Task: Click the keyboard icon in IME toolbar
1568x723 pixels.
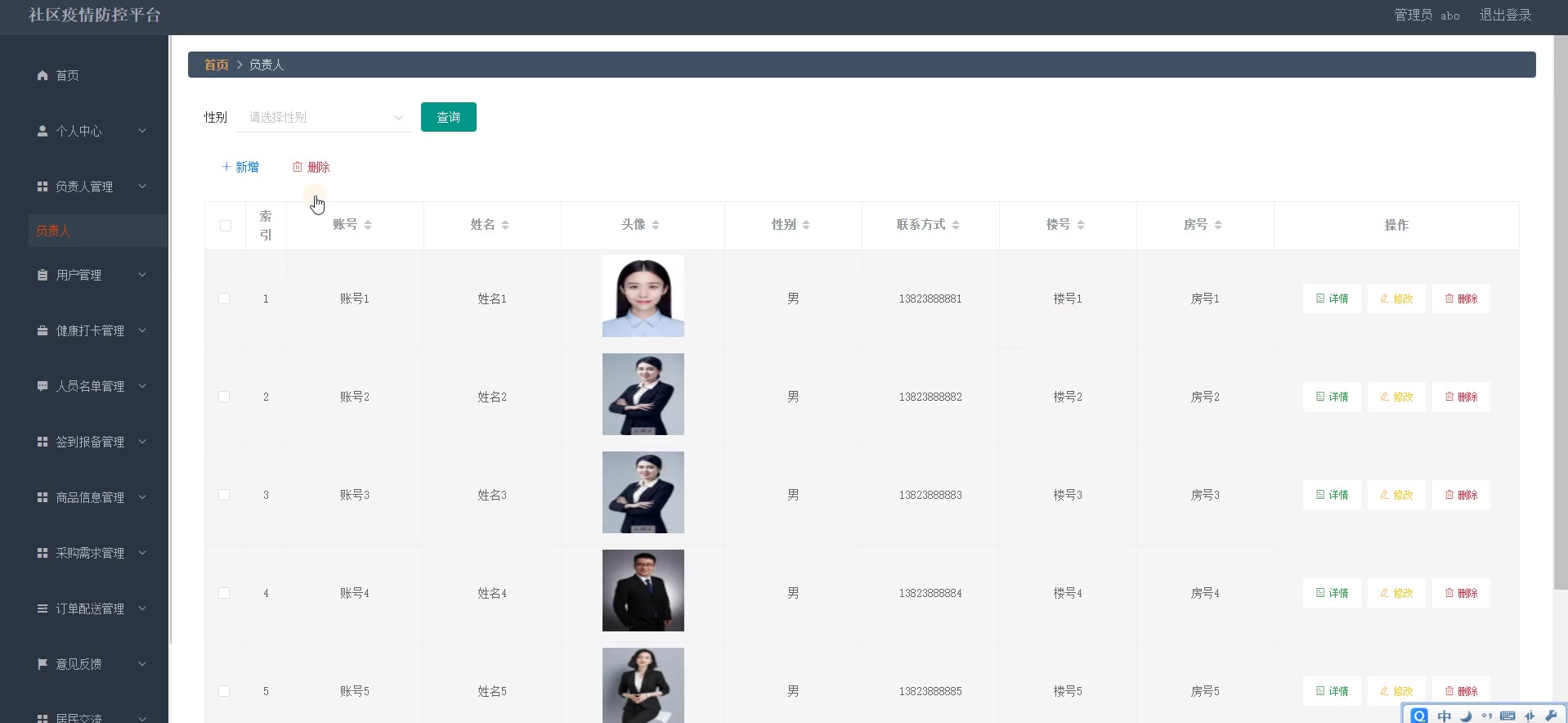Action: click(x=1508, y=716)
